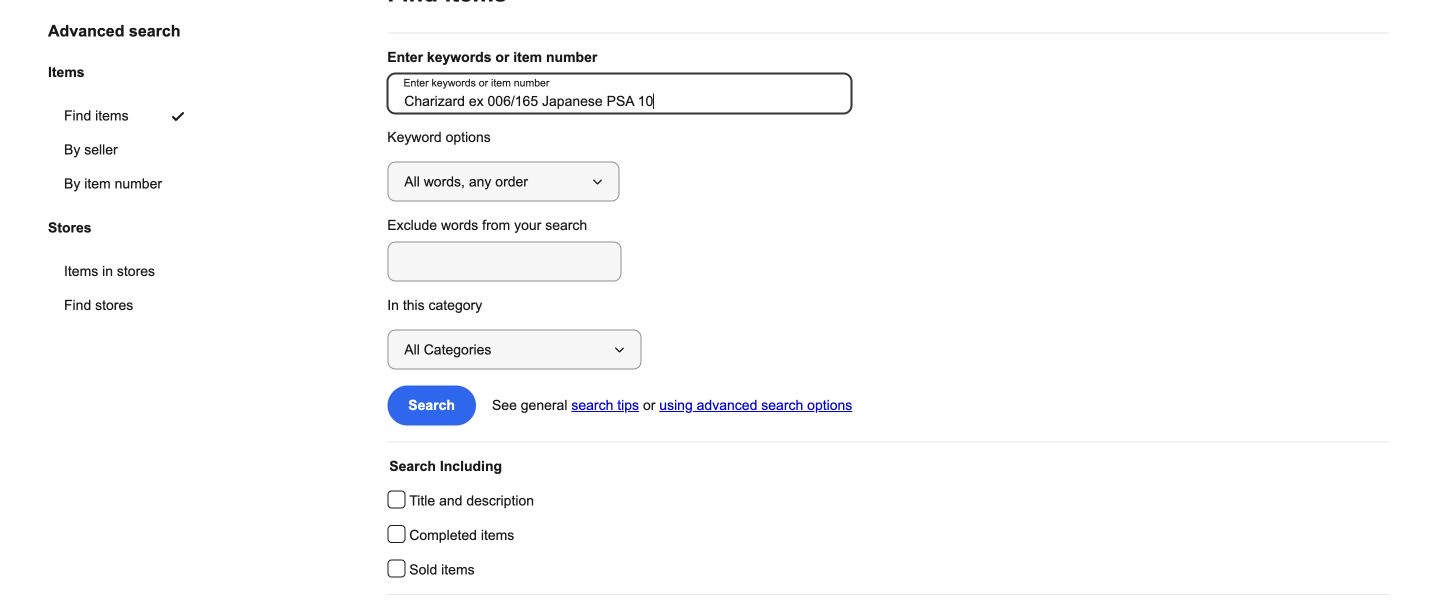Screen dimensions: 1437x610
Task: Click the Exclude words input box
Action: point(504,262)
